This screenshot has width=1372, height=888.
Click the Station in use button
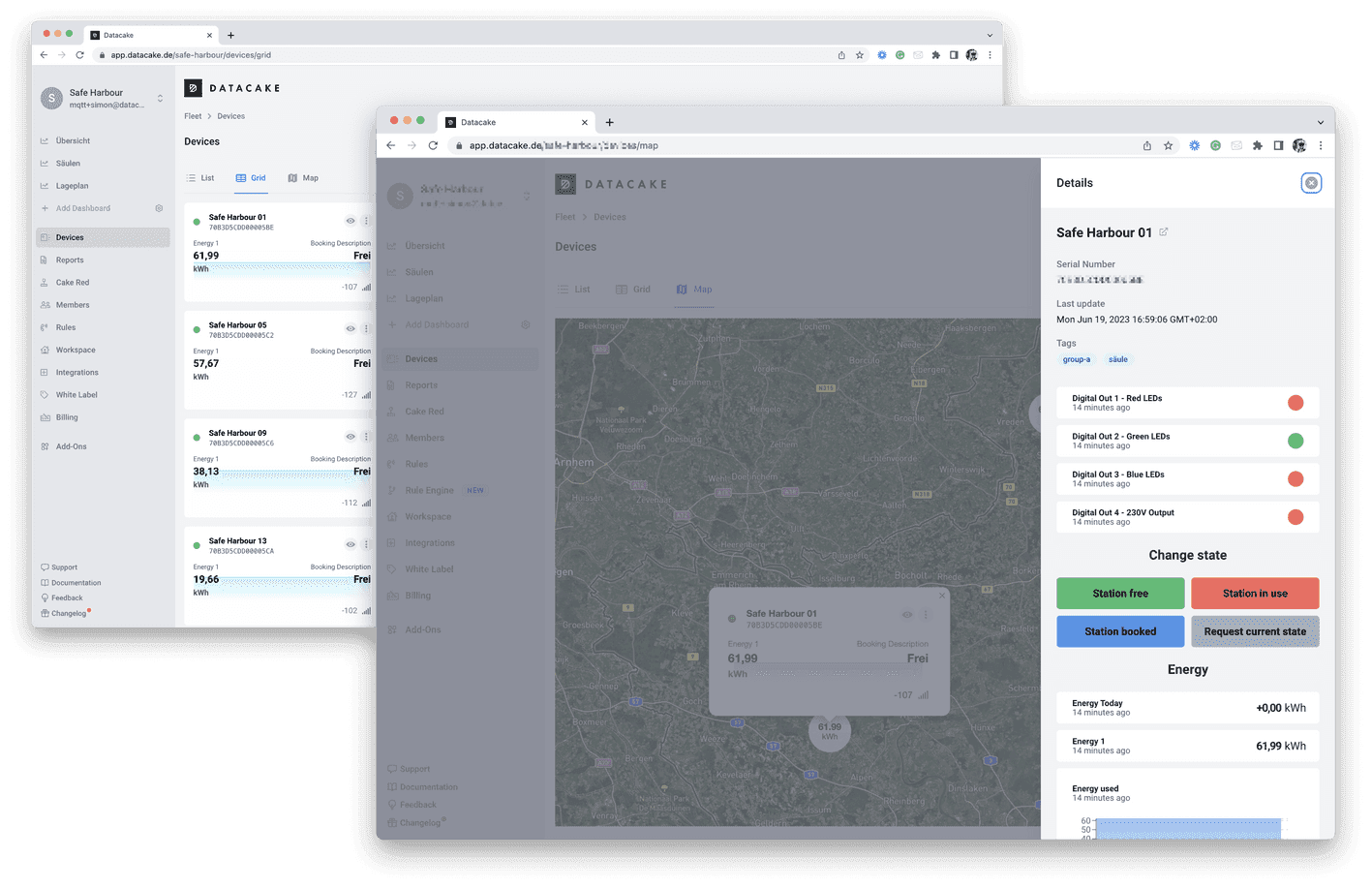[1255, 594]
